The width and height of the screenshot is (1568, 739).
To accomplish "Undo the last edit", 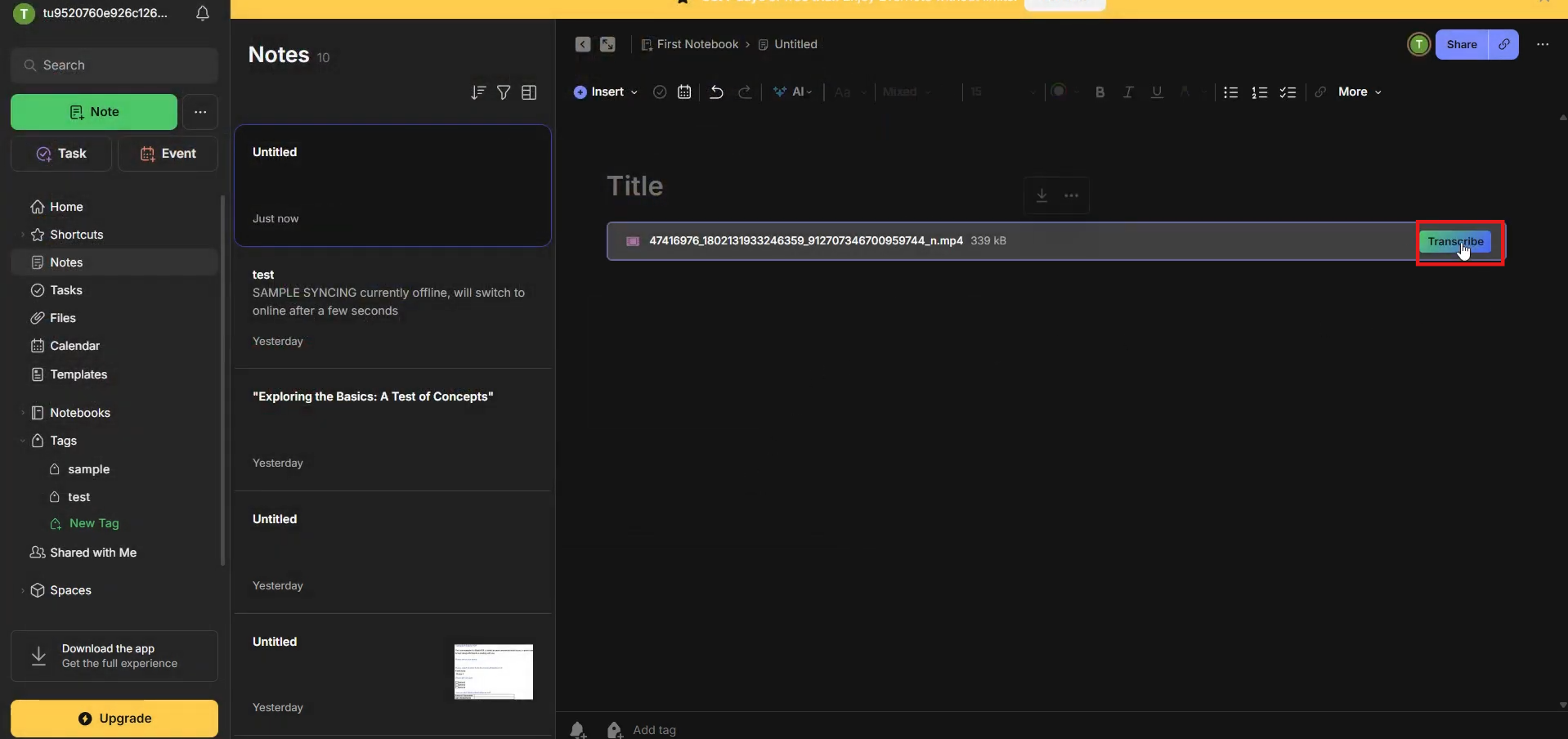I will pos(716,92).
